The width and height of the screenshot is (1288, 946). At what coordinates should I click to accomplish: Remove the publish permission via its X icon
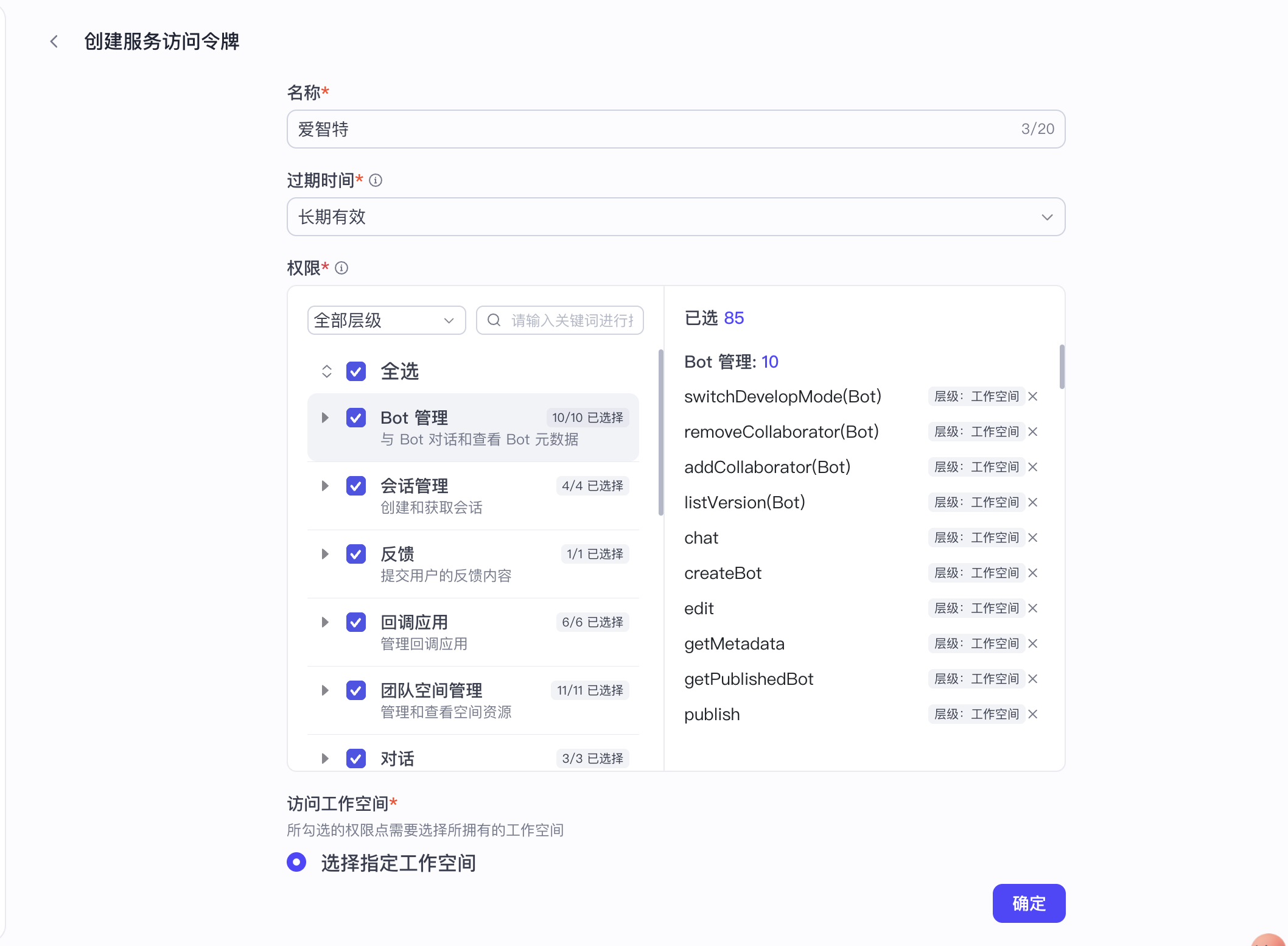1033,713
